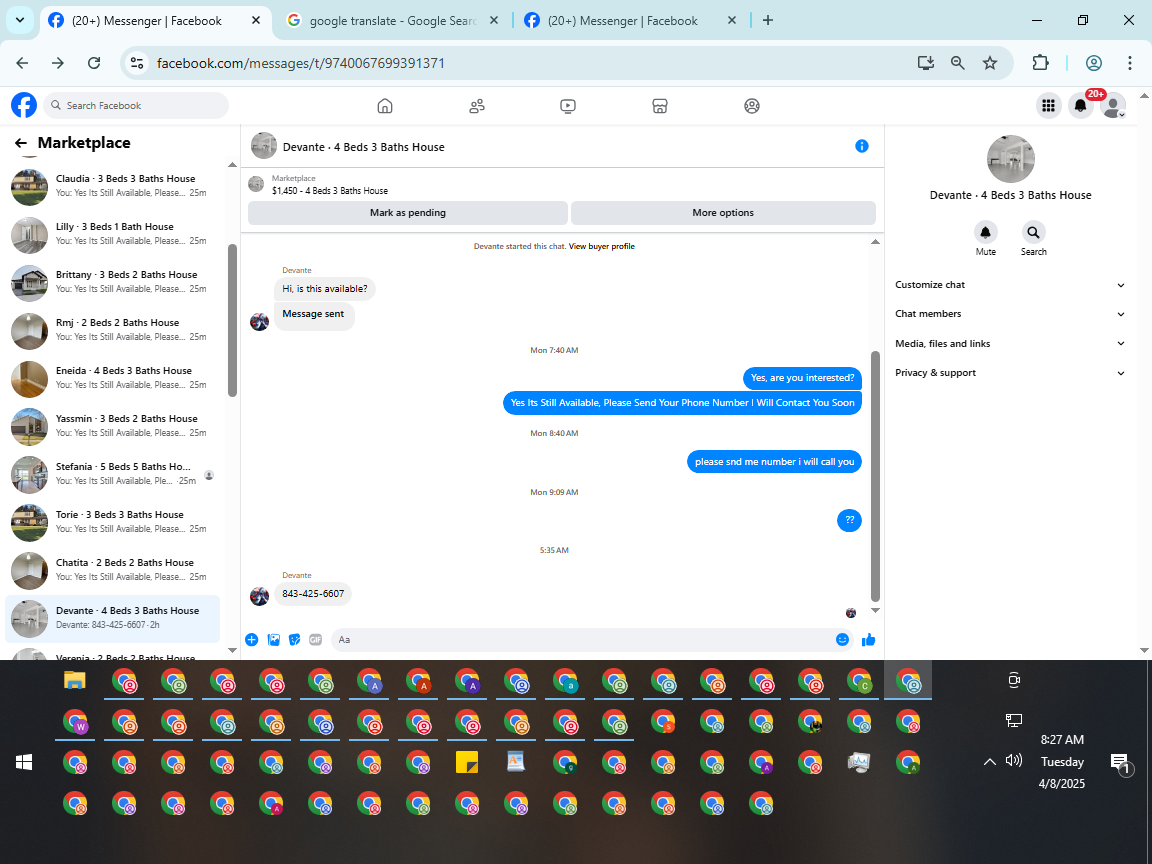This screenshot has height=864, width=1152.
Task: Click the conversation list scrollbar
Action: [232, 320]
